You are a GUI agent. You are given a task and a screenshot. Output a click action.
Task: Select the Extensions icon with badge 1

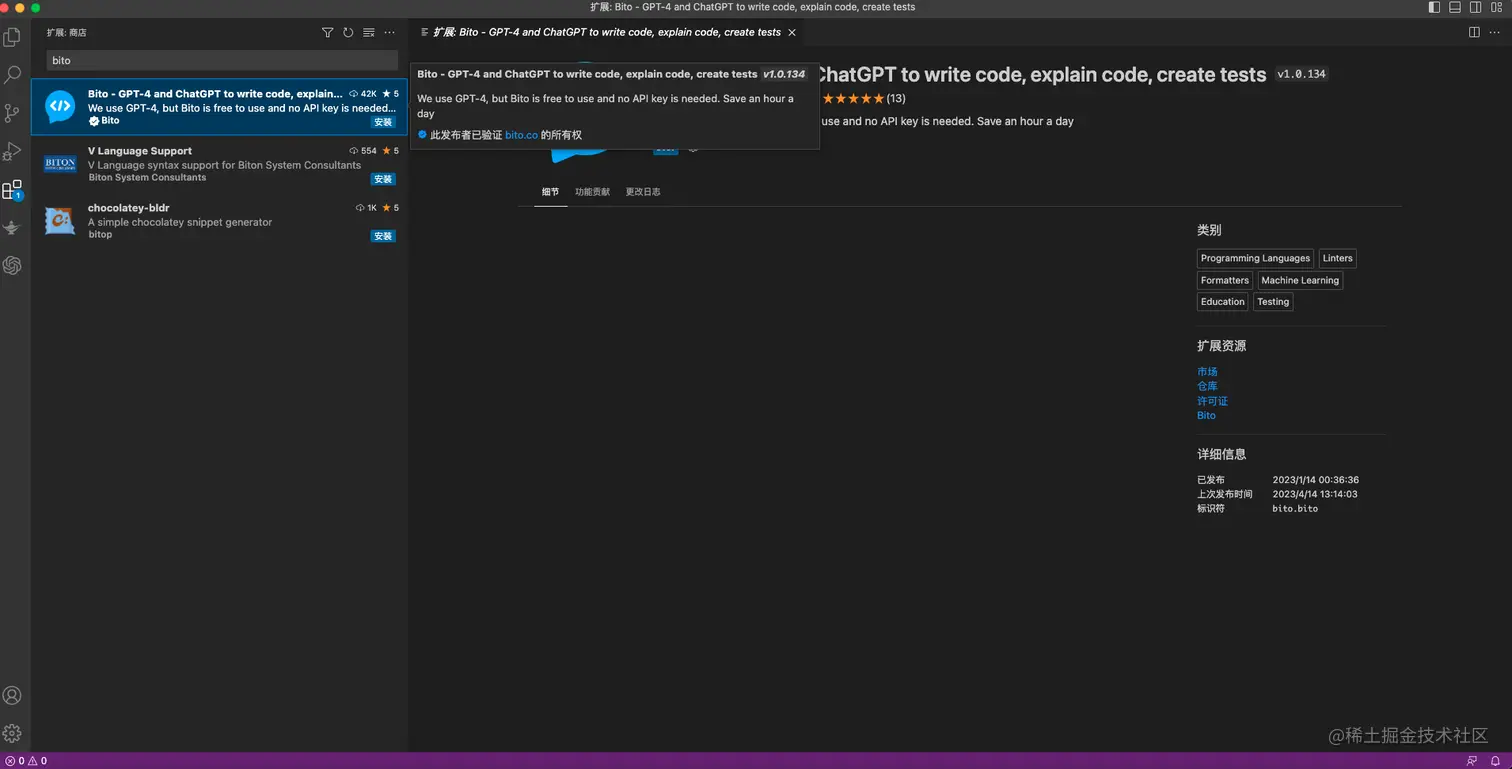click(12, 190)
